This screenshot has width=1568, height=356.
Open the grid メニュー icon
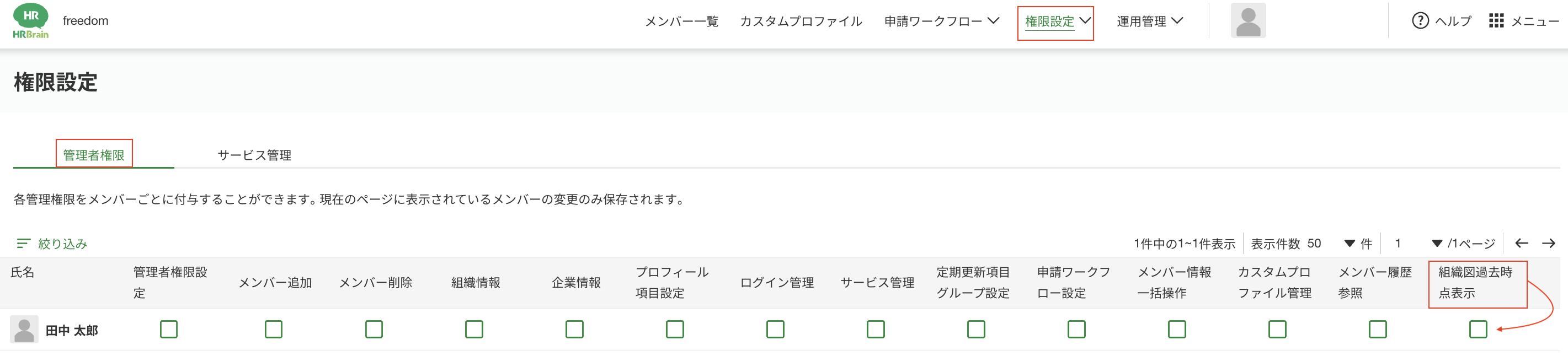(1496, 20)
